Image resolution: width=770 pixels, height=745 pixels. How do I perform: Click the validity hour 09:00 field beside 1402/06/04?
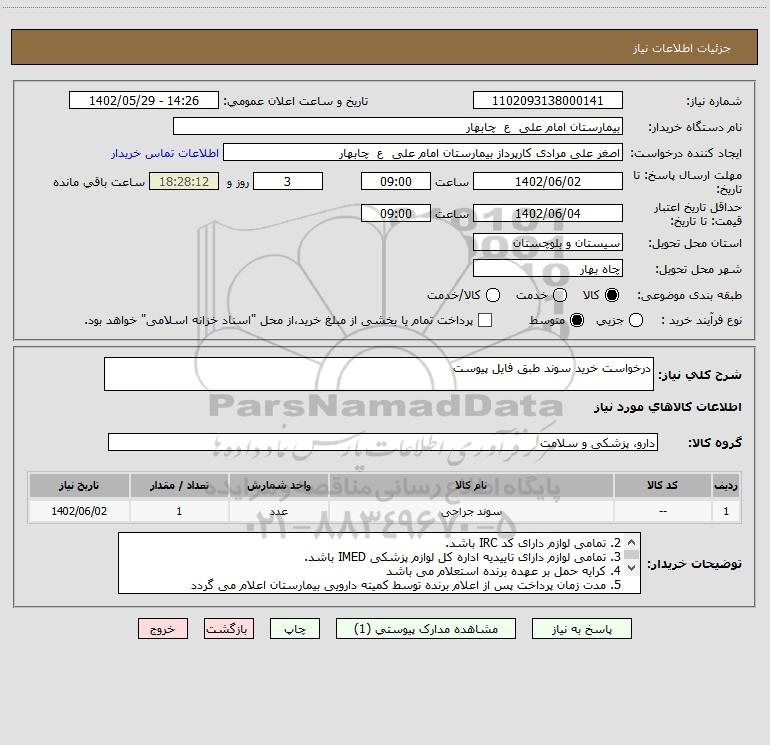point(396,213)
